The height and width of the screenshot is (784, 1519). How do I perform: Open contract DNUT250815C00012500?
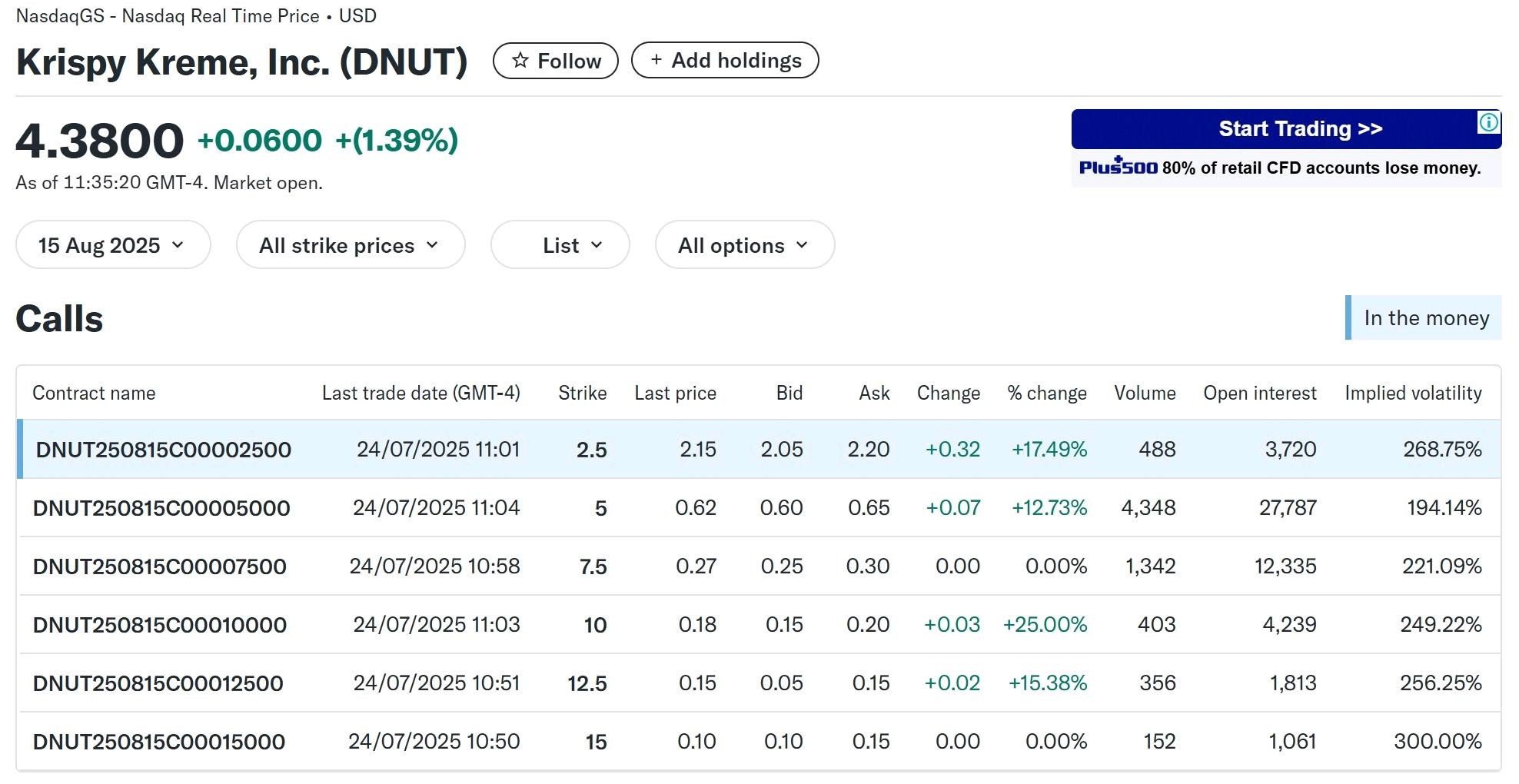click(158, 683)
